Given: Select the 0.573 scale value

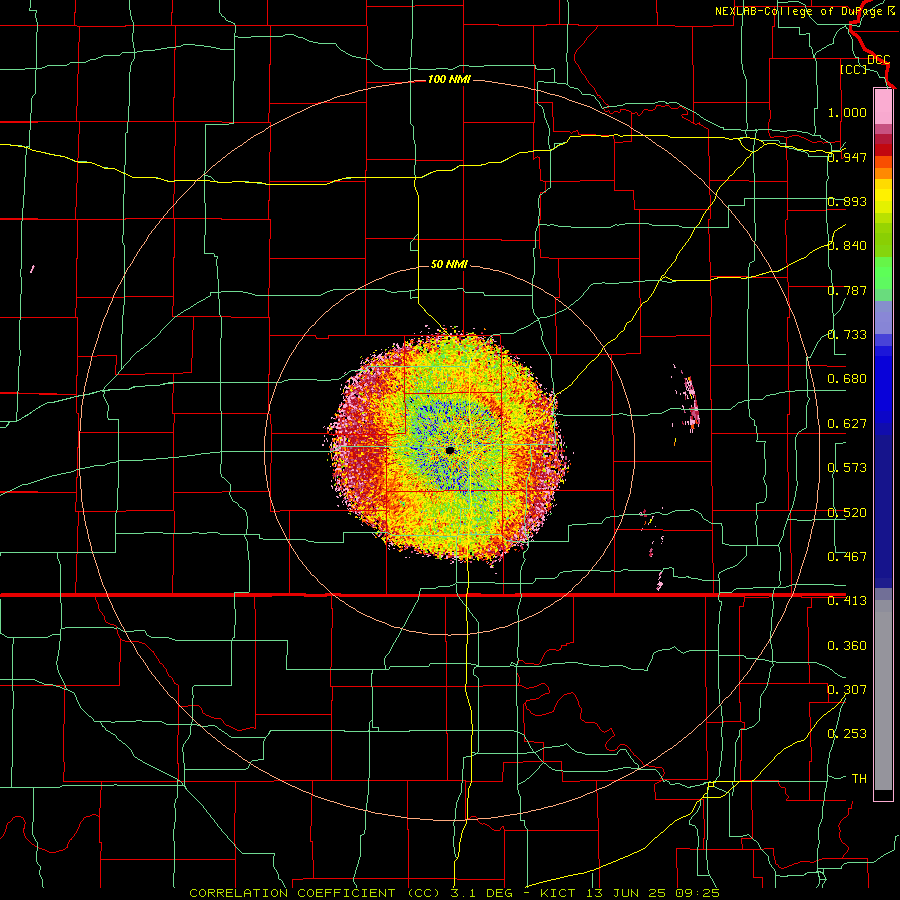Looking at the screenshot, I should [x=847, y=468].
